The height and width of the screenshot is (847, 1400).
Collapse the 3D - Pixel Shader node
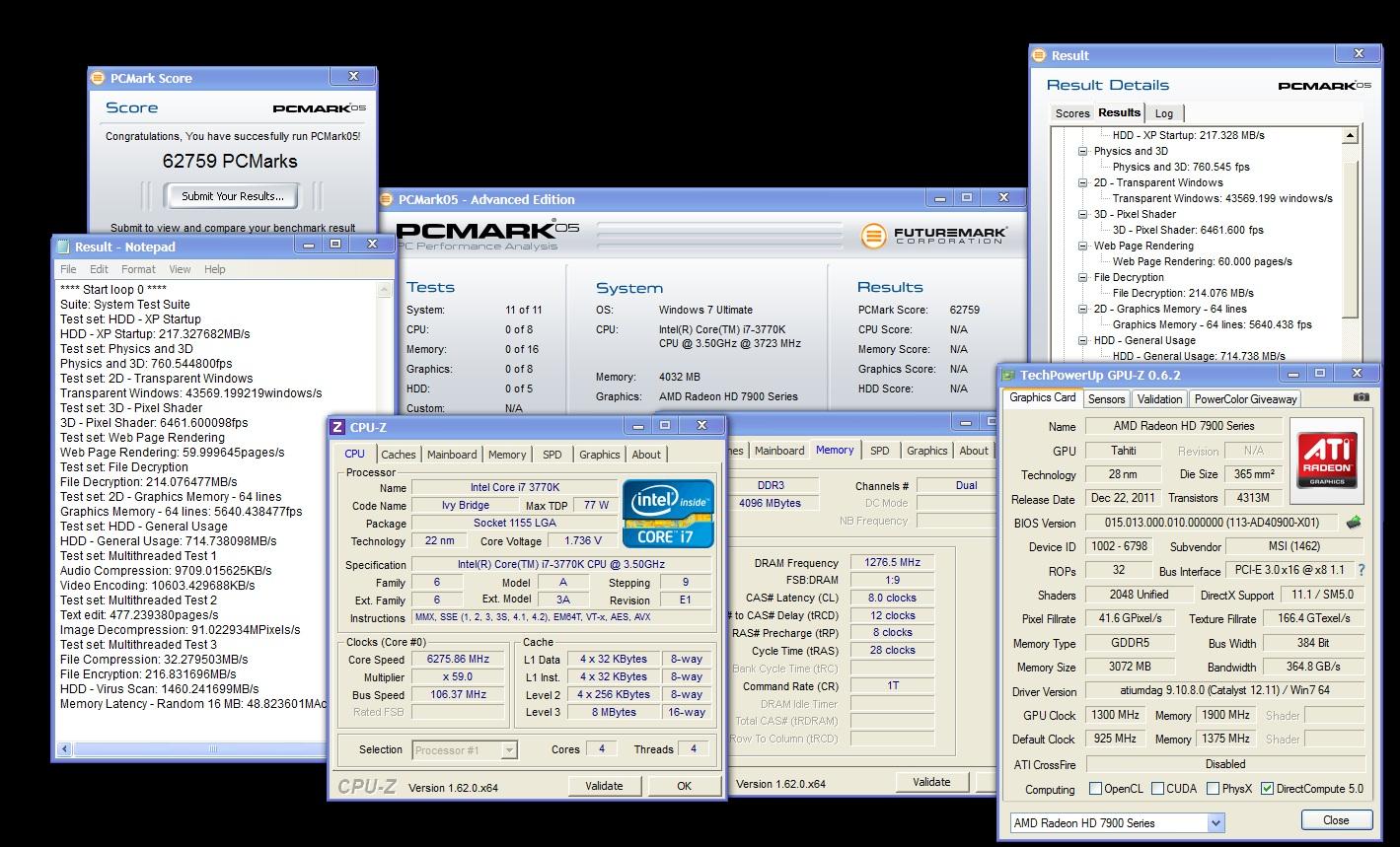1082,214
